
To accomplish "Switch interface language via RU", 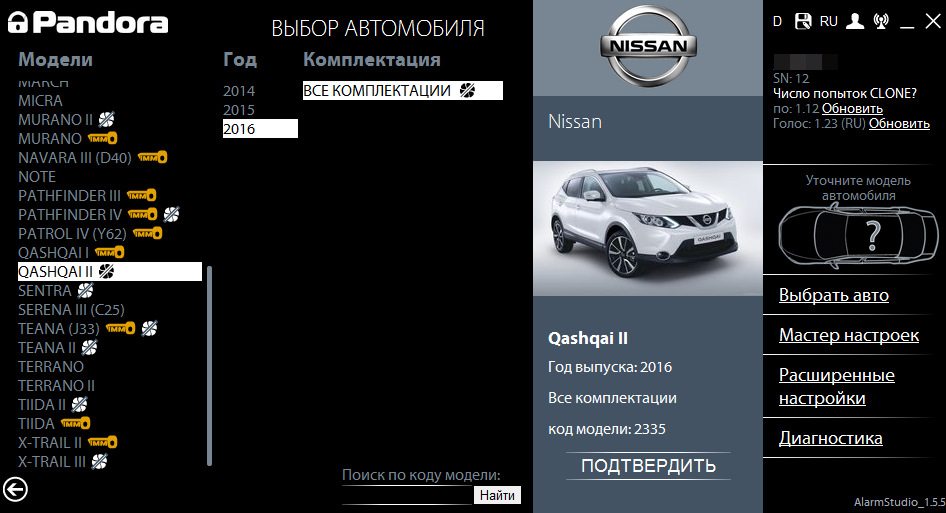I will [828, 21].
